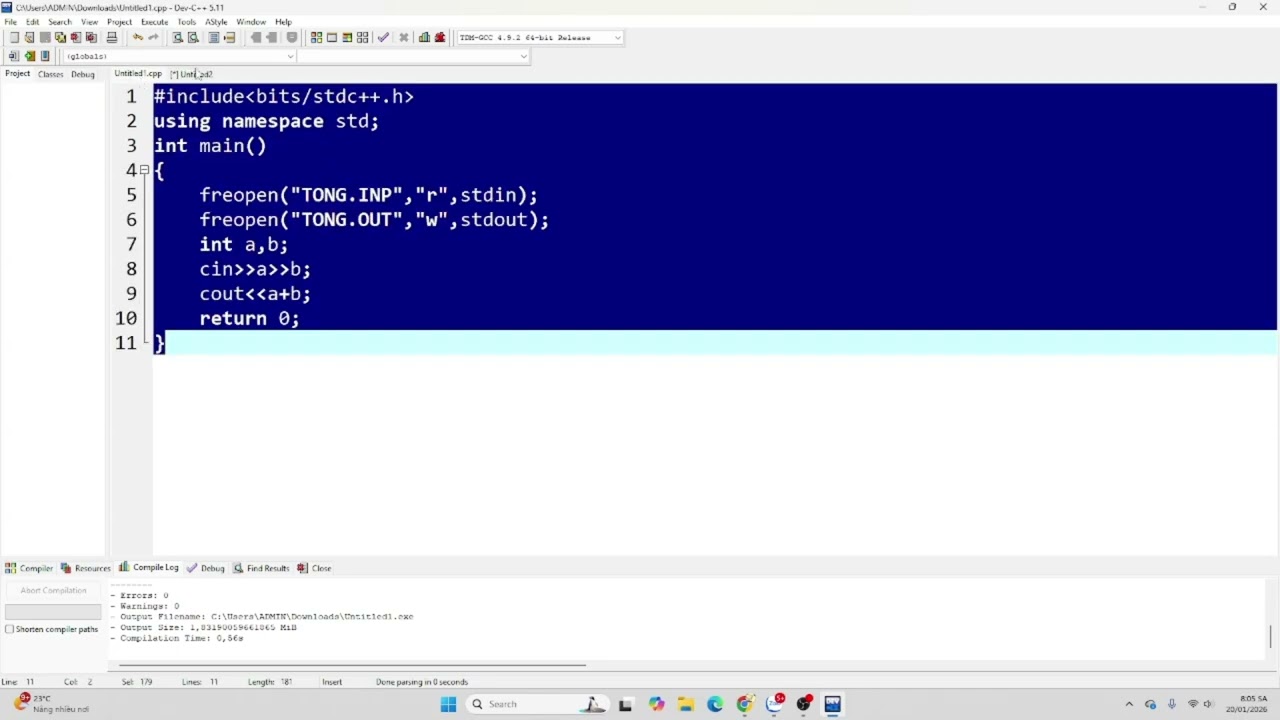
Task: Click the Unindent toolbar icon
Action: (229, 37)
